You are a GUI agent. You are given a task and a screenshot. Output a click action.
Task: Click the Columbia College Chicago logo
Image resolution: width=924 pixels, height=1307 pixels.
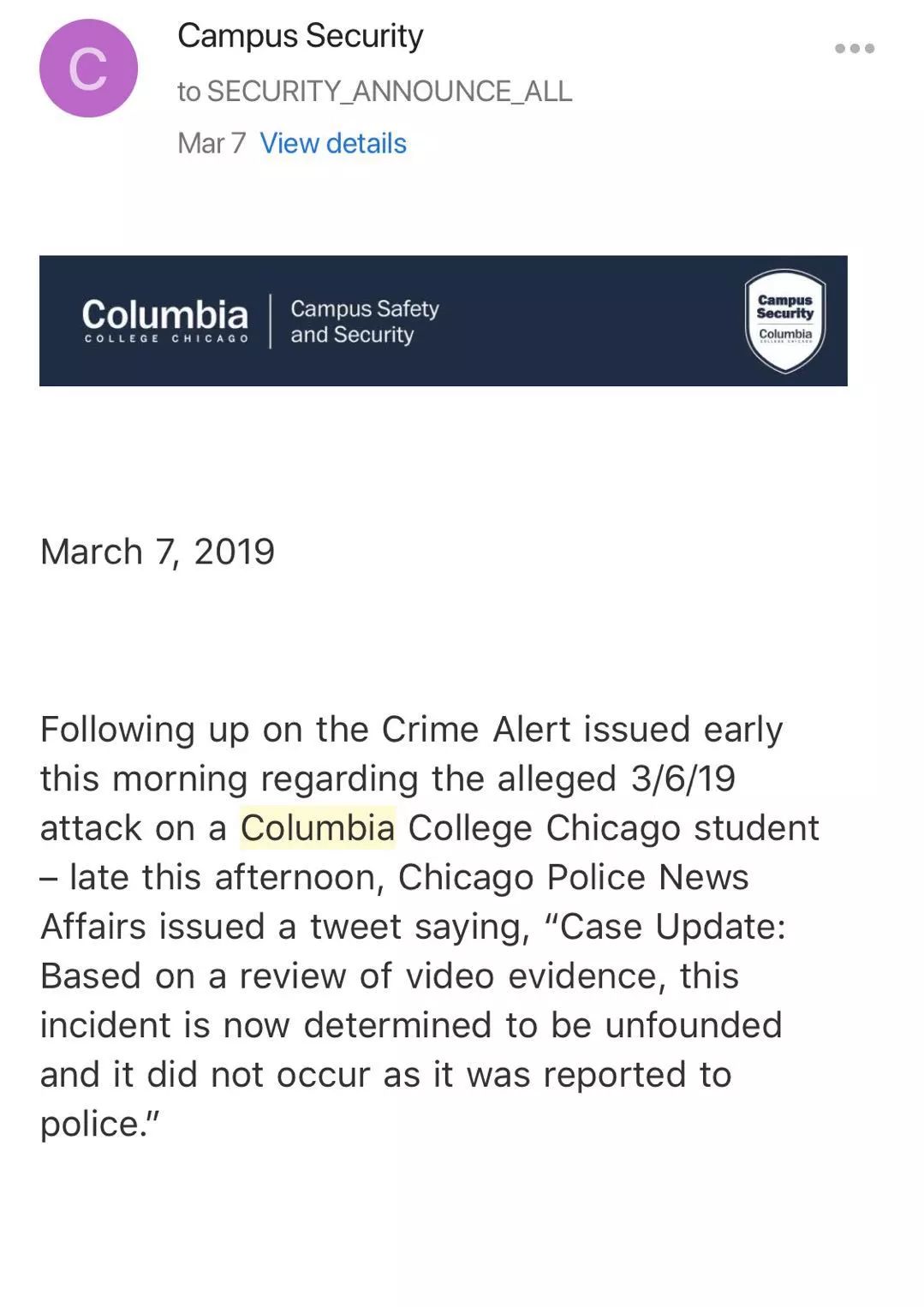coord(165,321)
